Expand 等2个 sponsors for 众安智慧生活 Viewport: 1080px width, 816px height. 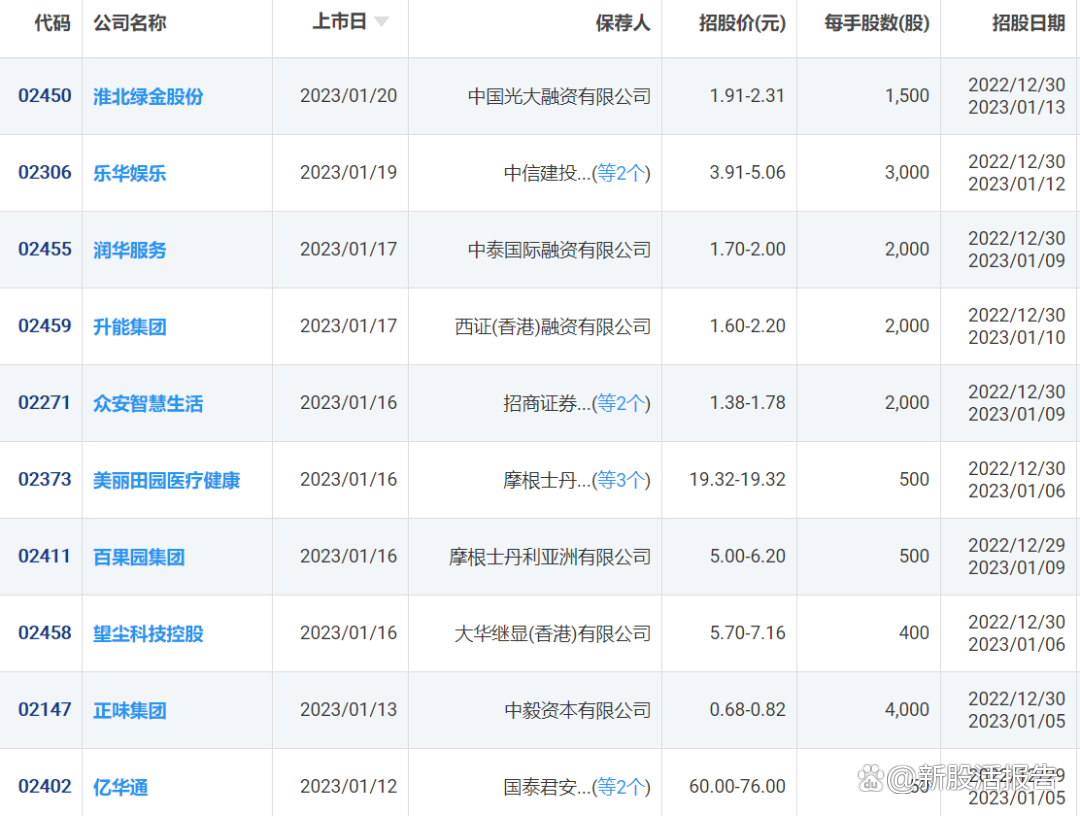(621, 404)
